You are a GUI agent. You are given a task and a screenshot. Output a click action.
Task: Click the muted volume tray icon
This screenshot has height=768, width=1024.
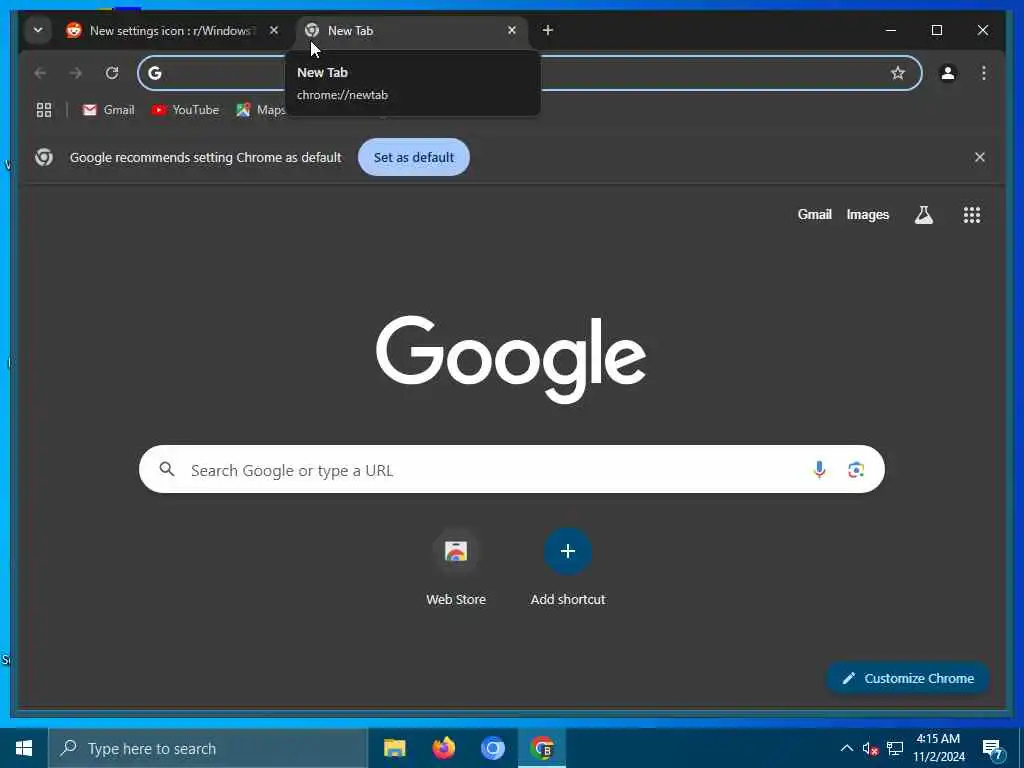click(870, 748)
